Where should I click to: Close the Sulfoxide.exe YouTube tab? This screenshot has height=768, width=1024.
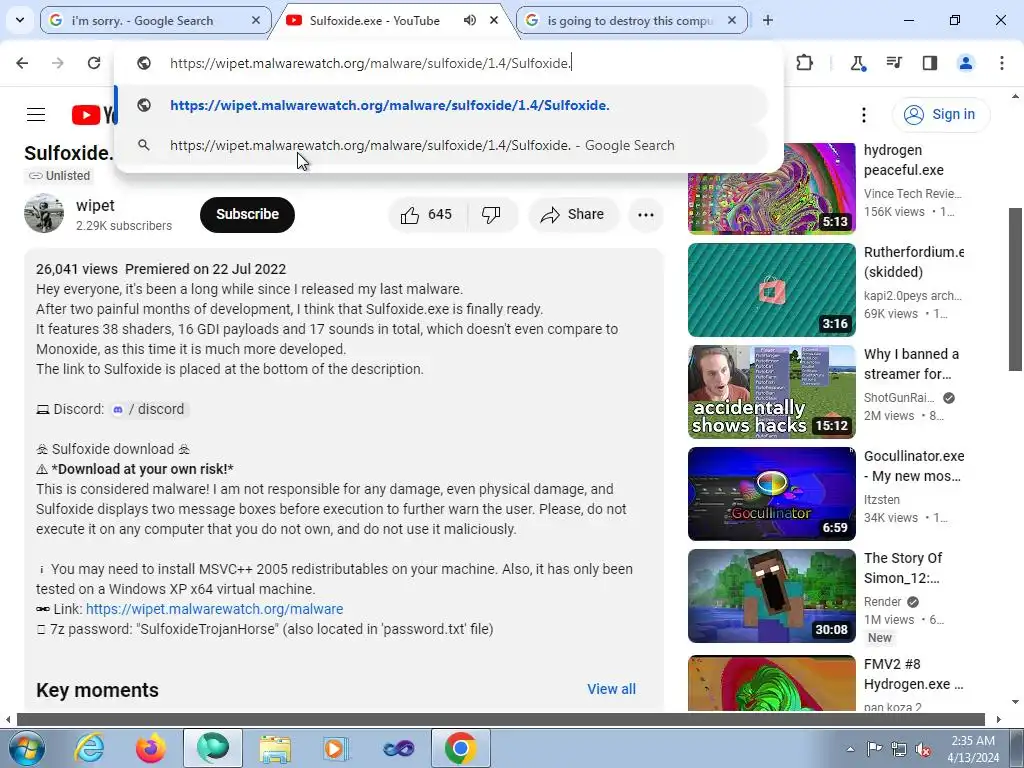pos(494,20)
